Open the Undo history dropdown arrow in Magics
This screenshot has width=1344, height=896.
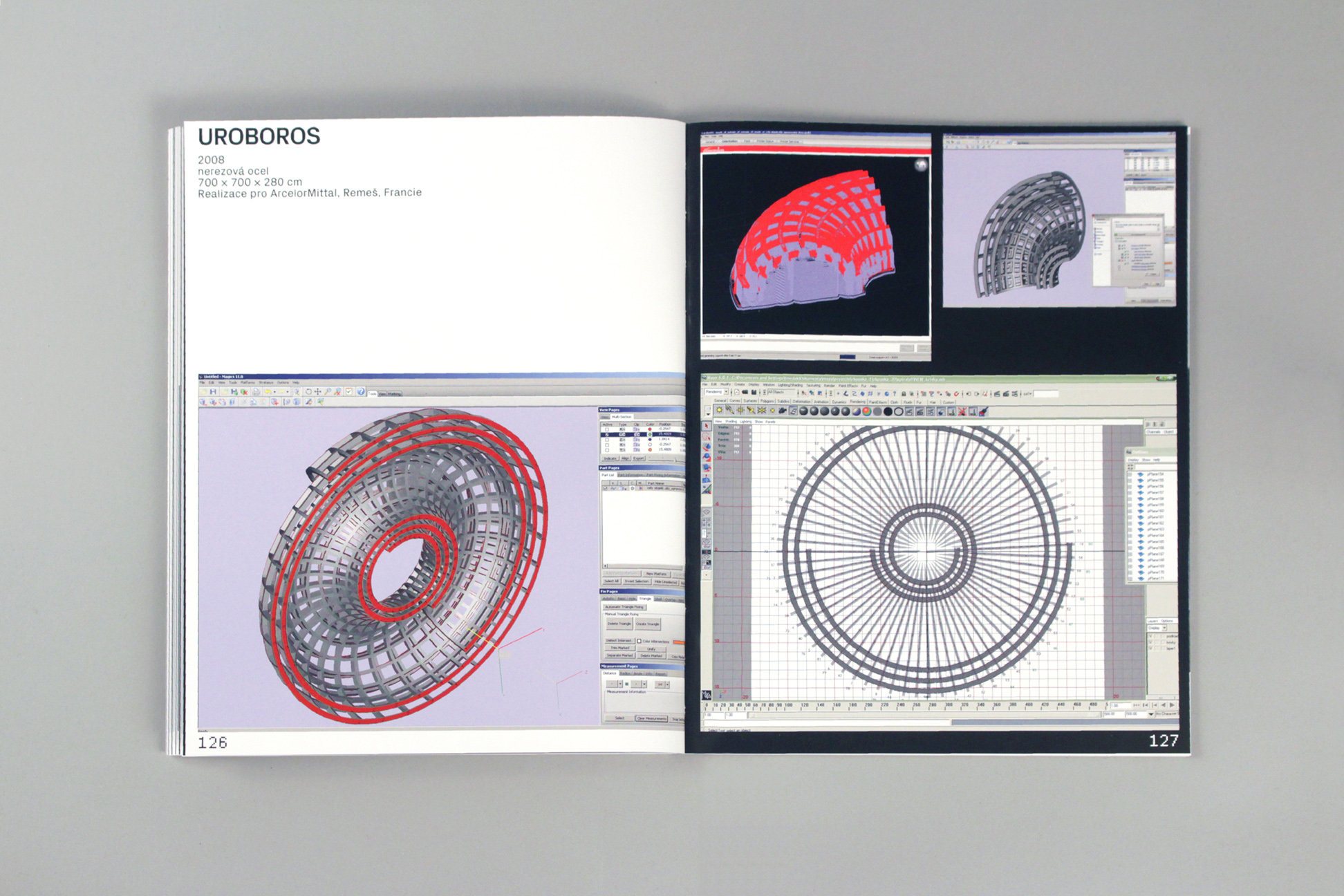(274, 392)
